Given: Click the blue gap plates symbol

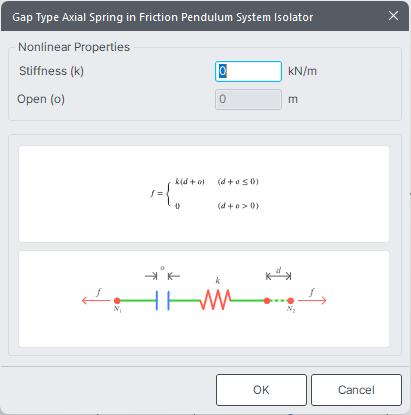Looking at the screenshot, I should tap(163, 300).
